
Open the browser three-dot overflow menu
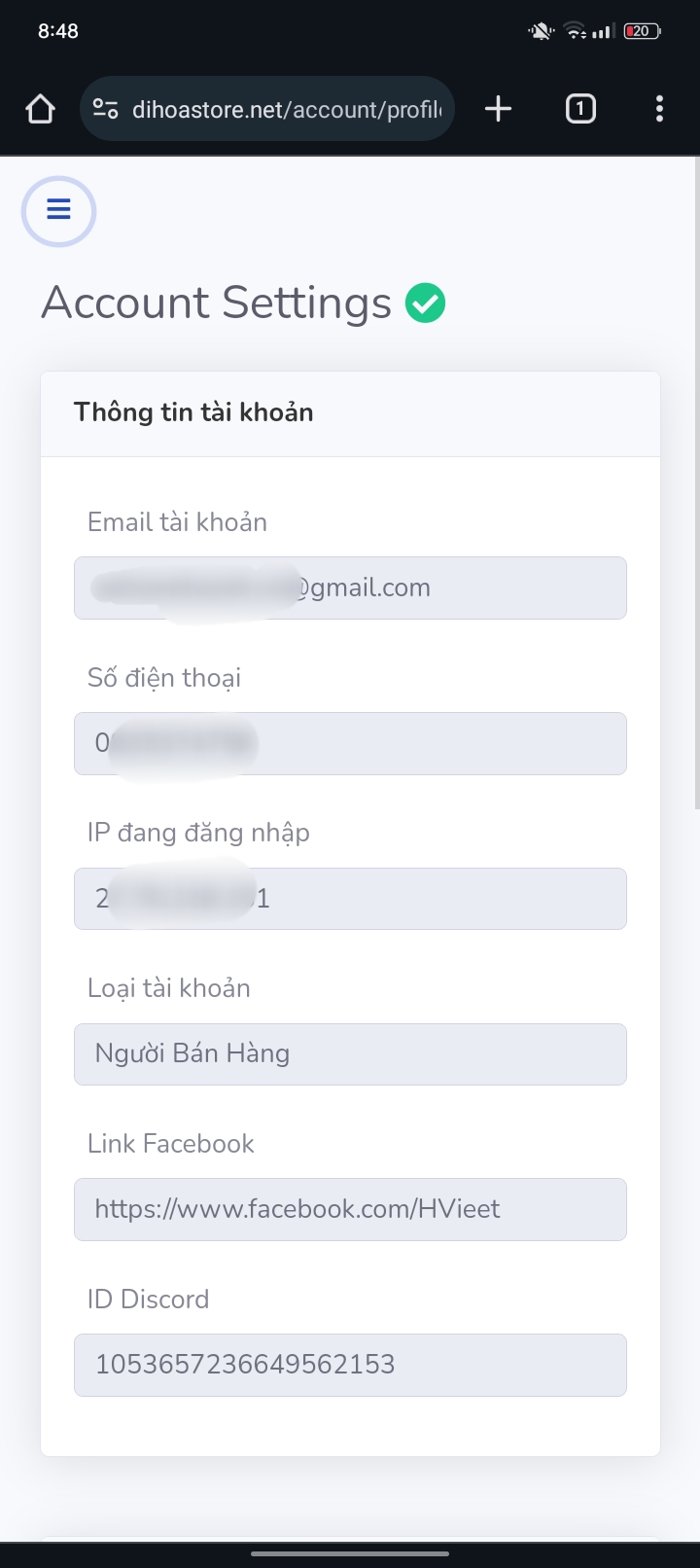point(659,109)
